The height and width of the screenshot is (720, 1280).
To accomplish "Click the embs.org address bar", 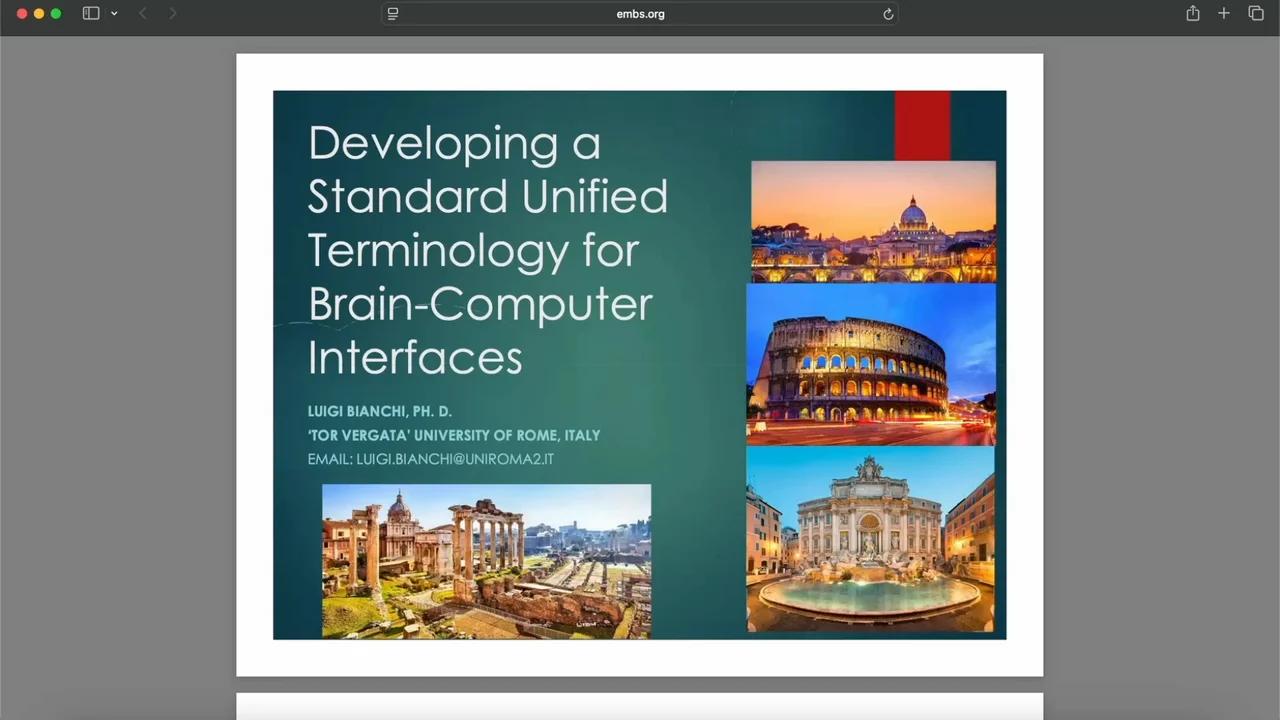I will click(x=640, y=13).
